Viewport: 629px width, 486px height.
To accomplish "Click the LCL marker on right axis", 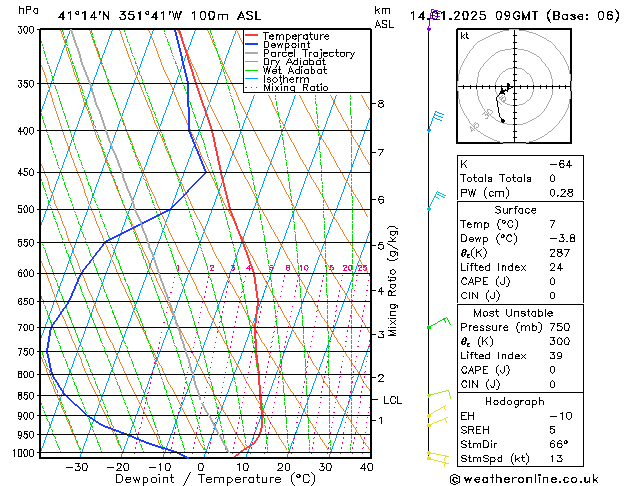I will click(x=393, y=400).
